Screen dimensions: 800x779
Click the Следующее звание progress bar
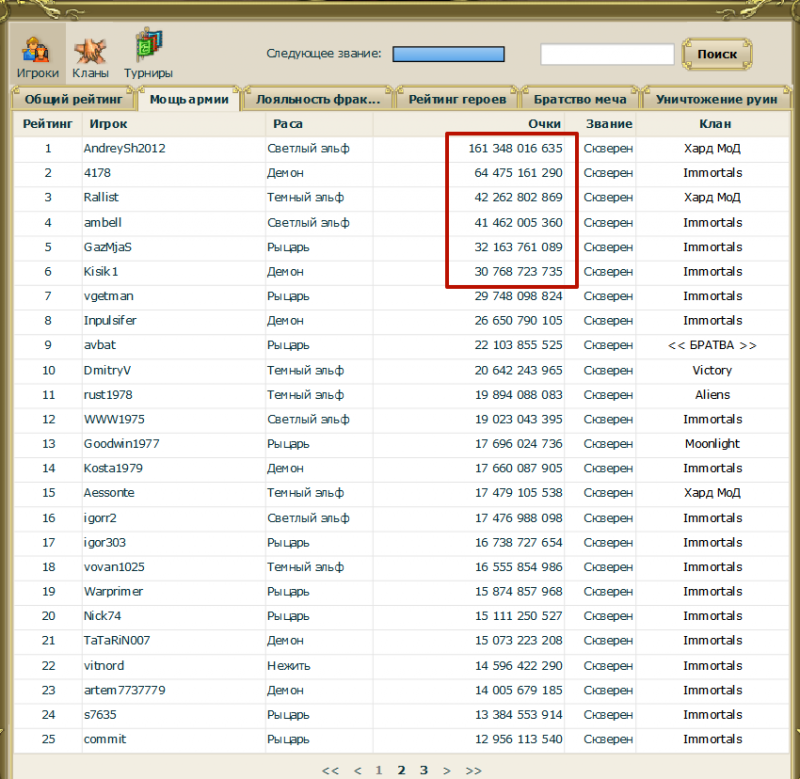pos(448,54)
